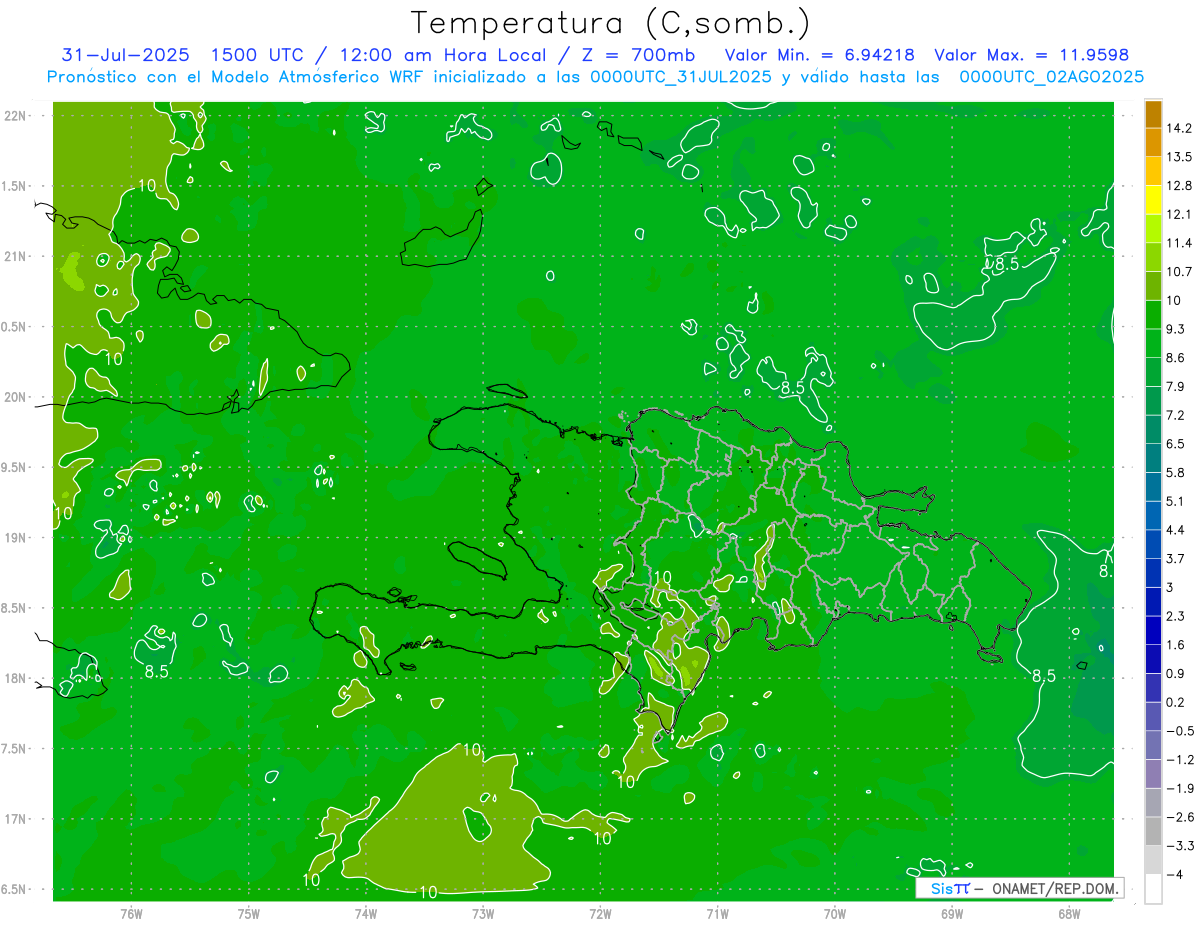Click the '2.3' colorbar value

pyautogui.click(x=1176, y=616)
